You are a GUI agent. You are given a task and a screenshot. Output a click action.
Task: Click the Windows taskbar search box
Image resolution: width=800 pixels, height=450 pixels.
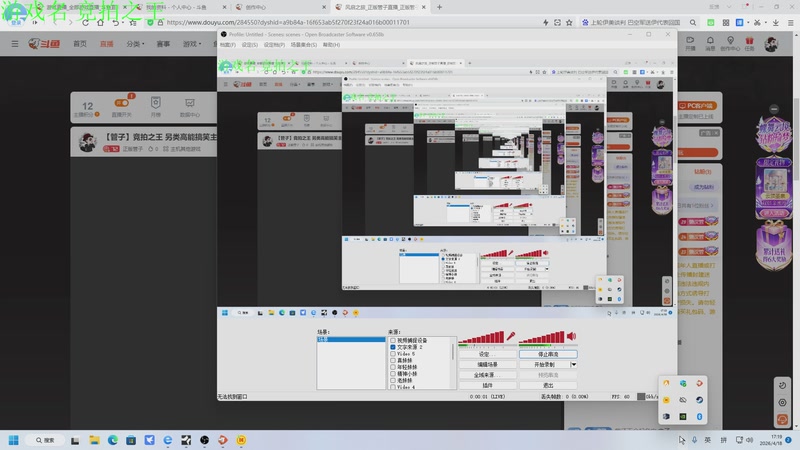(x=45, y=440)
